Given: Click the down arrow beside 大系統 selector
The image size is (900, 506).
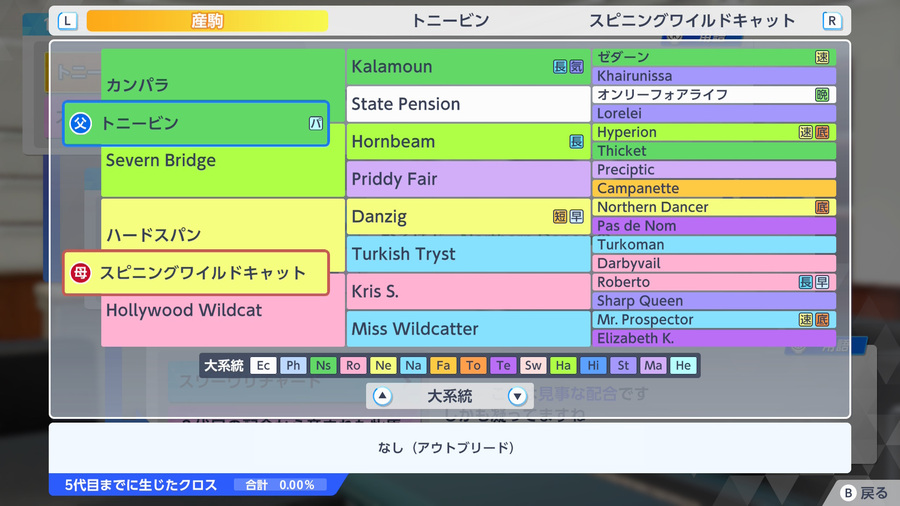Looking at the screenshot, I should point(517,396).
